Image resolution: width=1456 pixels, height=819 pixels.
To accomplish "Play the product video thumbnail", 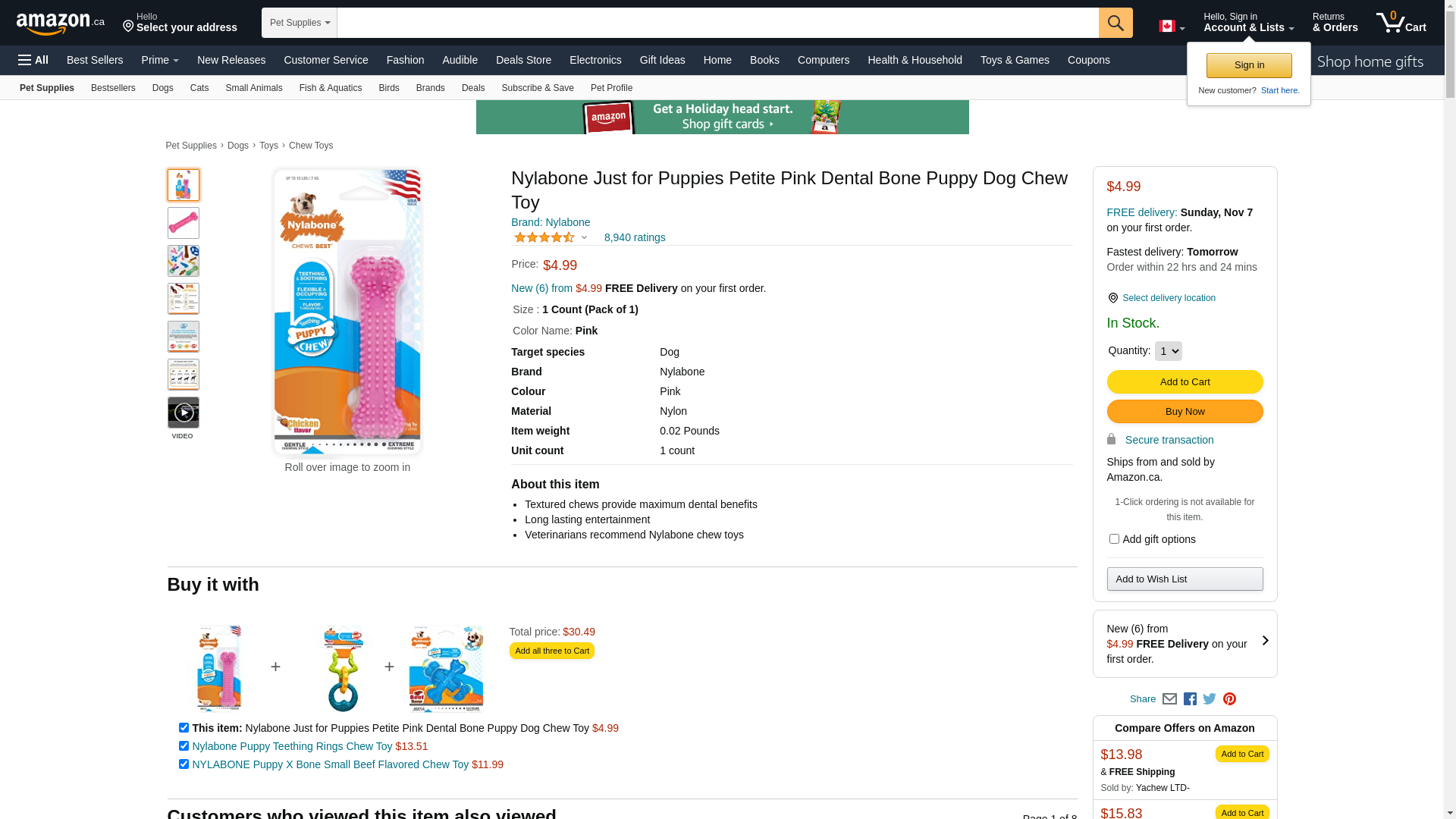I will (x=184, y=413).
